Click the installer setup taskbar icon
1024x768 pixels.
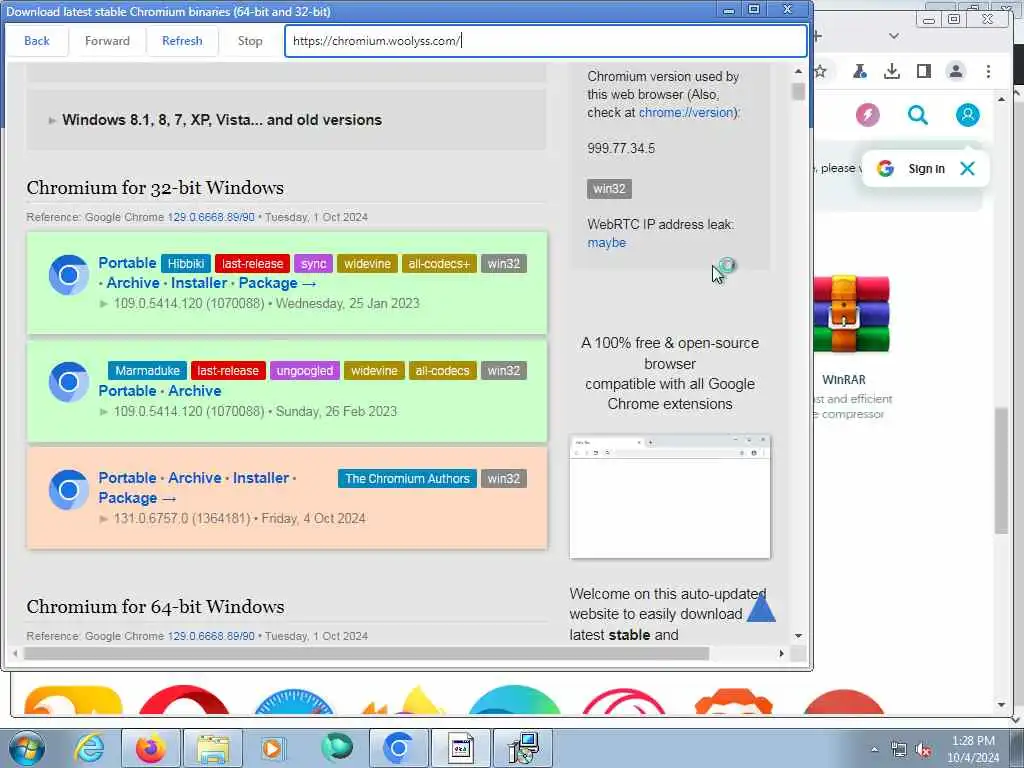523,748
